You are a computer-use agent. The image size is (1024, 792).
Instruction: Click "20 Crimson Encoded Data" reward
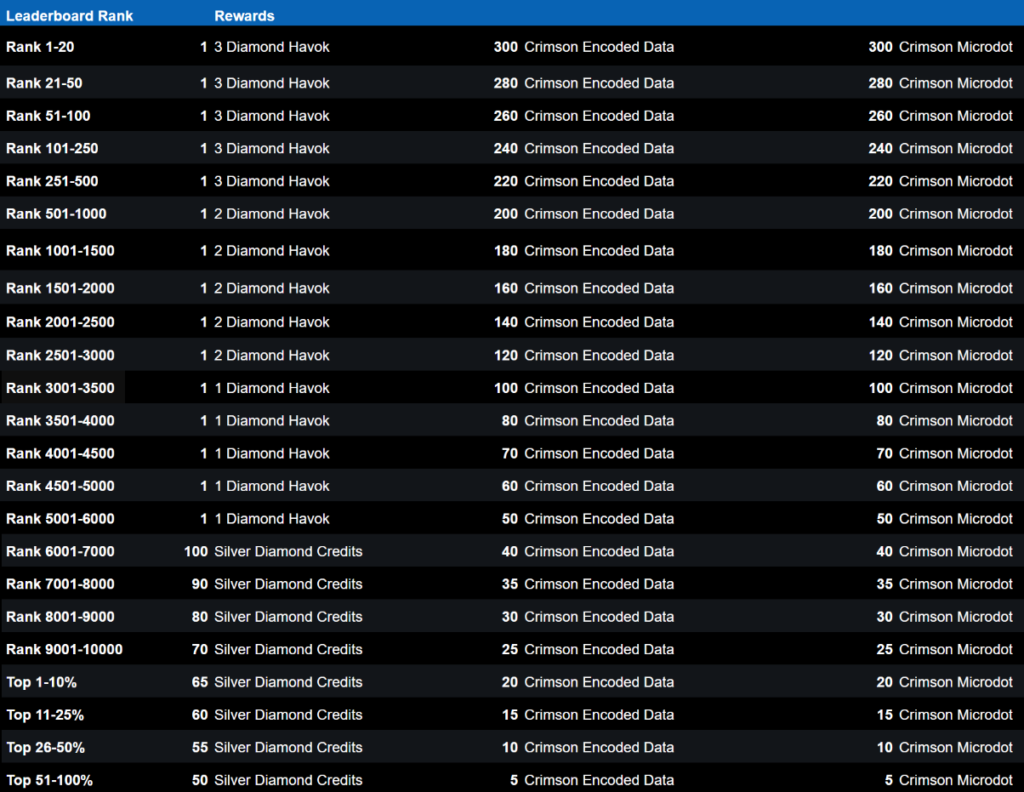[x=588, y=682]
